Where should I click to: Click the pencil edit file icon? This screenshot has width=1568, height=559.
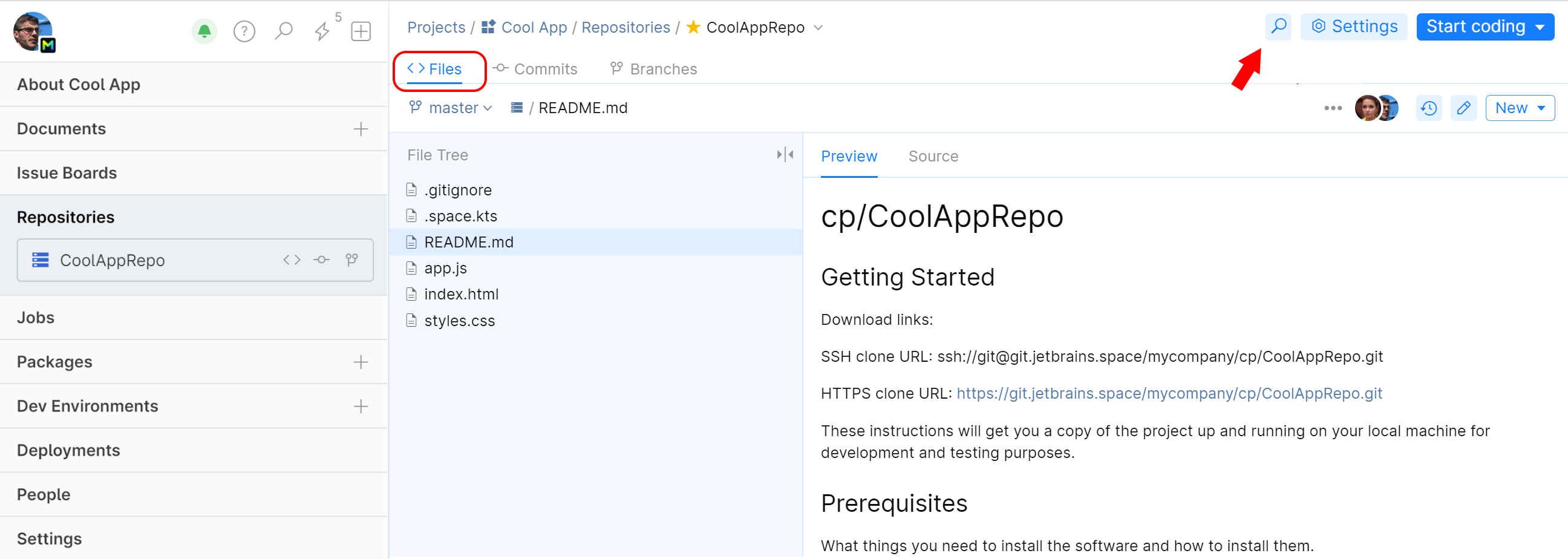(1463, 108)
